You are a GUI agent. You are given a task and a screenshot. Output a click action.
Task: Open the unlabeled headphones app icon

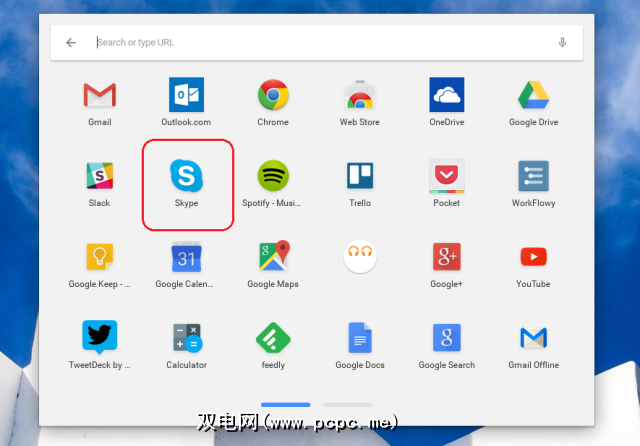[360, 257]
